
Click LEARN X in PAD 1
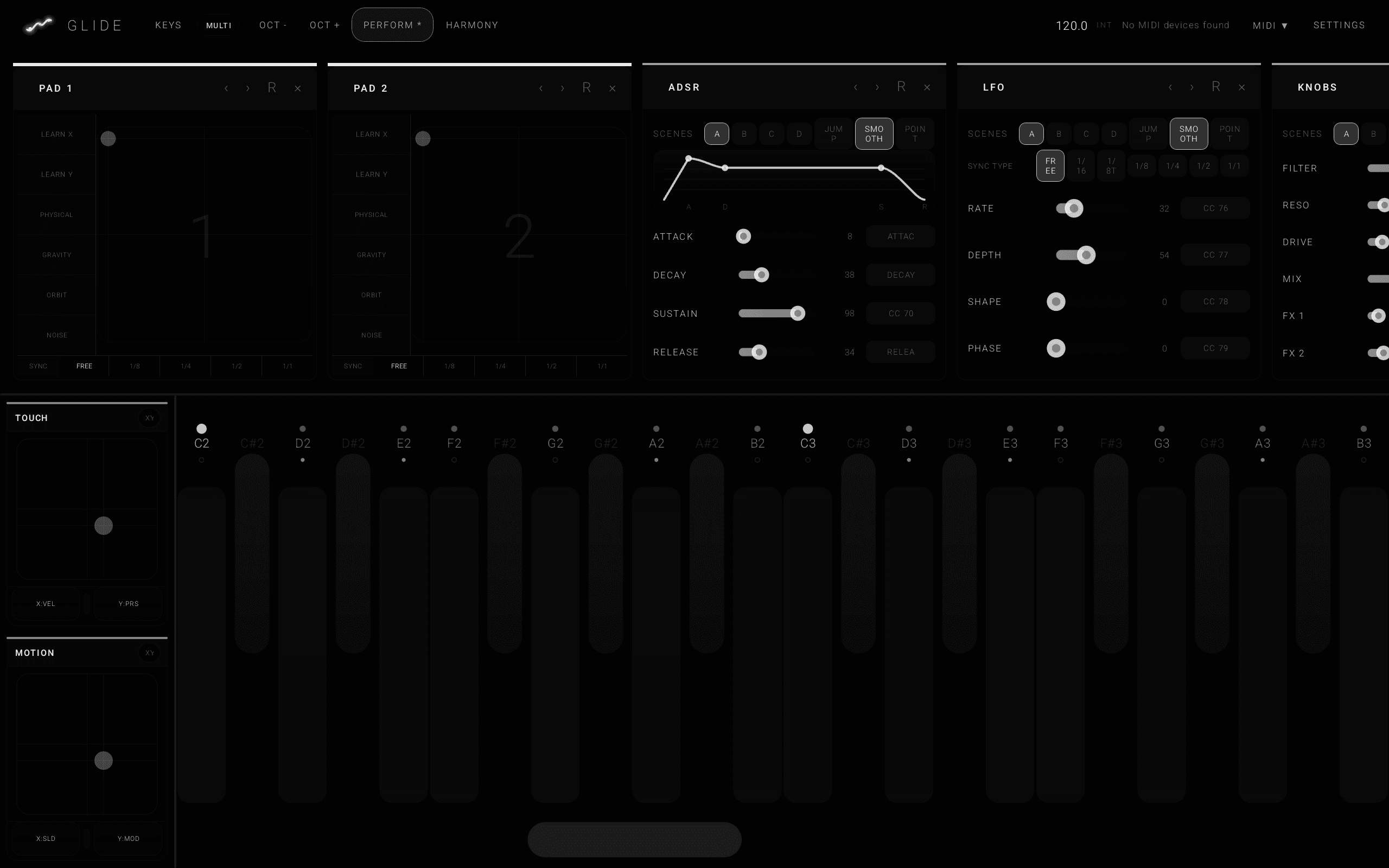(x=57, y=135)
